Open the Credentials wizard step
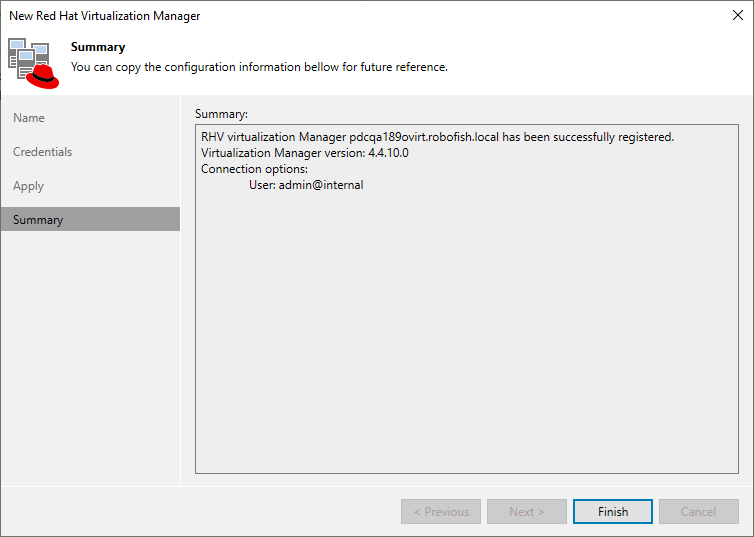754x537 pixels. click(x=43, y=152)
